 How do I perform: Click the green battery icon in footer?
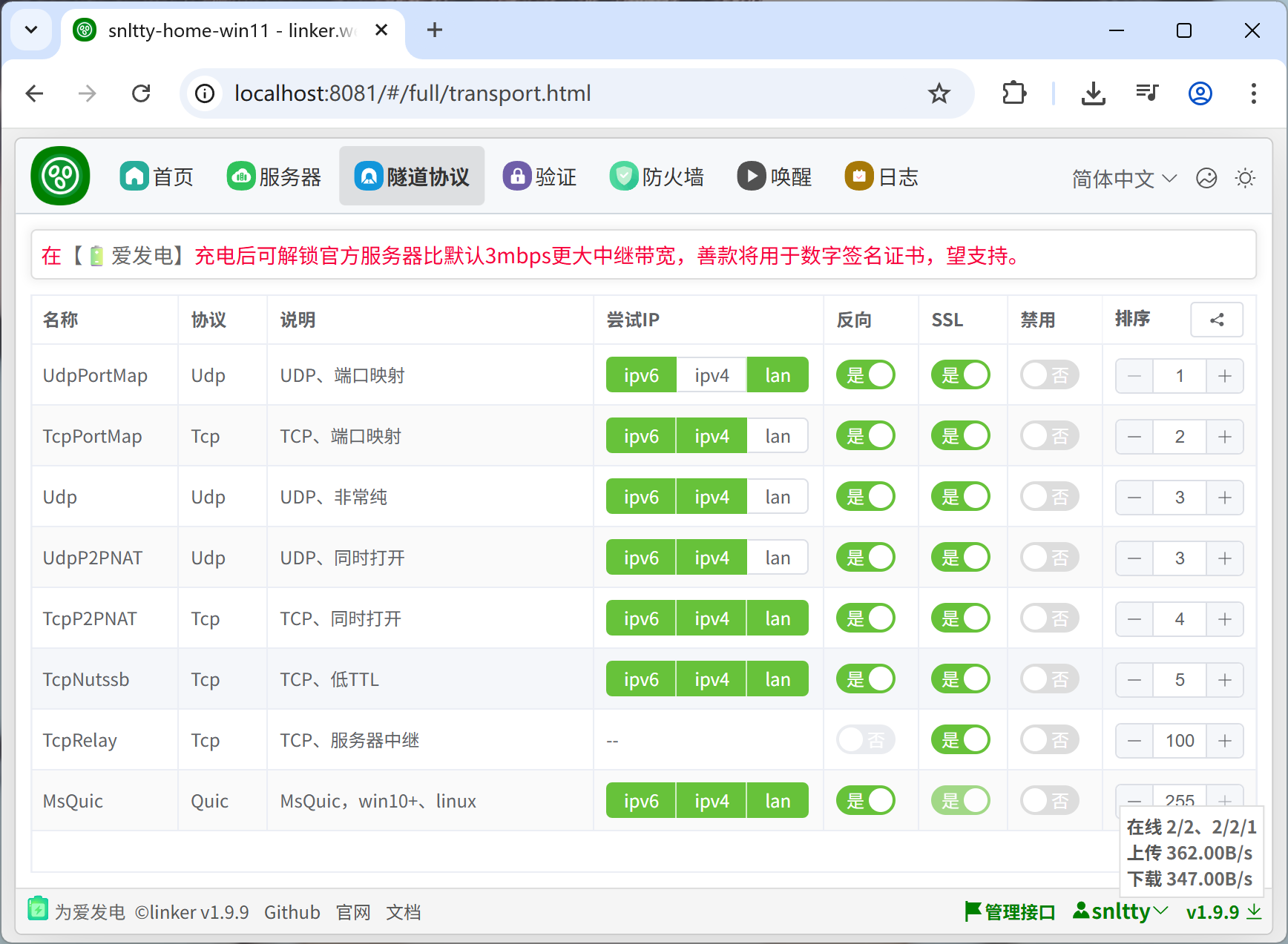(x=38, y=909)
